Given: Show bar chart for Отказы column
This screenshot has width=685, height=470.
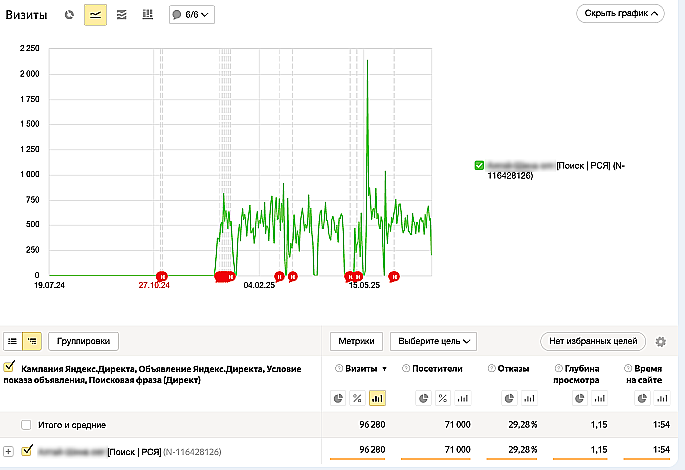Looking at the screenshot, I should click(529, 398).
